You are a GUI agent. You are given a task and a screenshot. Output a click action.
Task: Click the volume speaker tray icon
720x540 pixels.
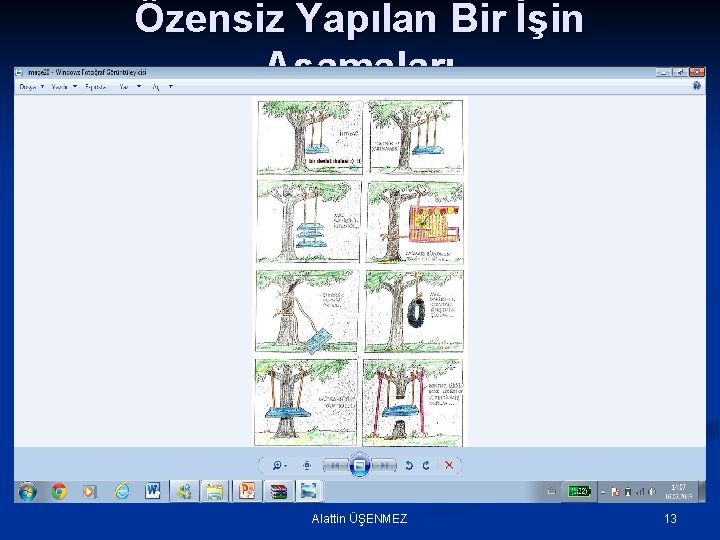coord(652,492)
